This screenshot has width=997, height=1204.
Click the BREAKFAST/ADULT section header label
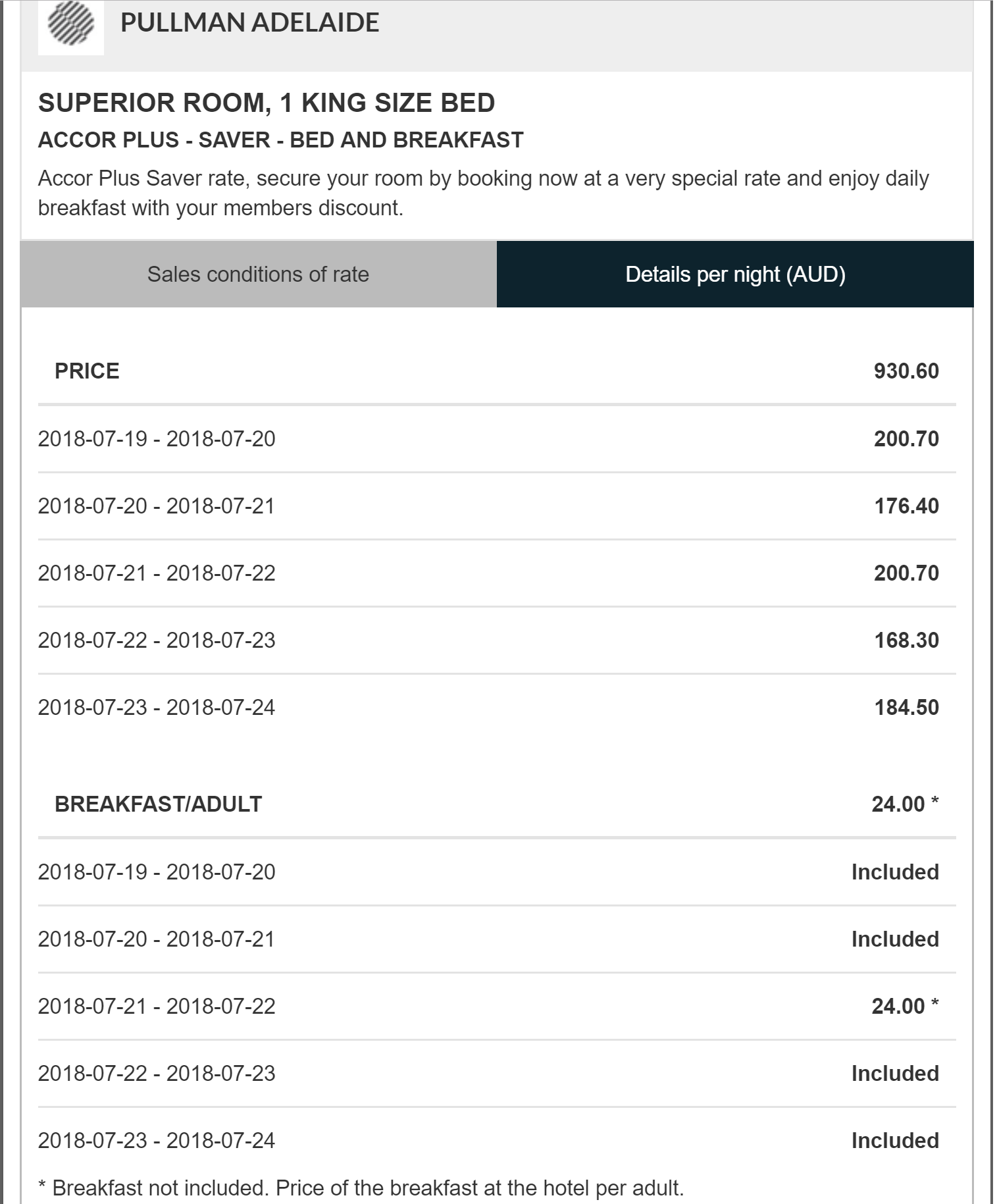[158, 804]
